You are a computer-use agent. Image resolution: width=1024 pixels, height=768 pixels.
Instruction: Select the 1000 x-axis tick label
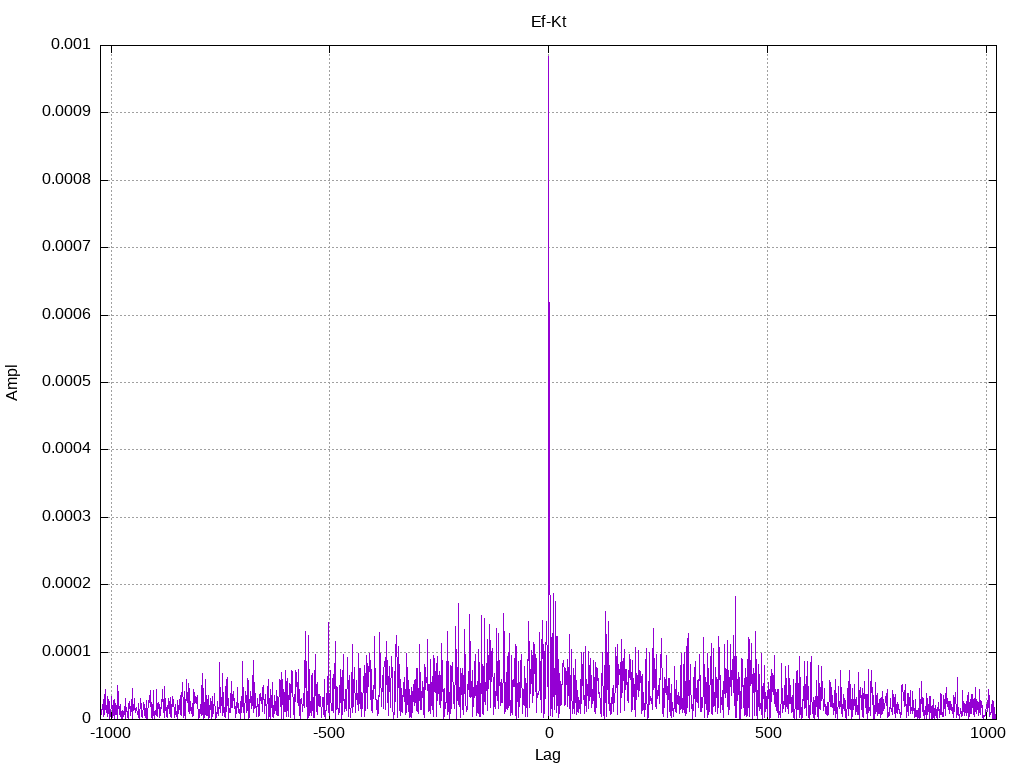click(987, 733)
